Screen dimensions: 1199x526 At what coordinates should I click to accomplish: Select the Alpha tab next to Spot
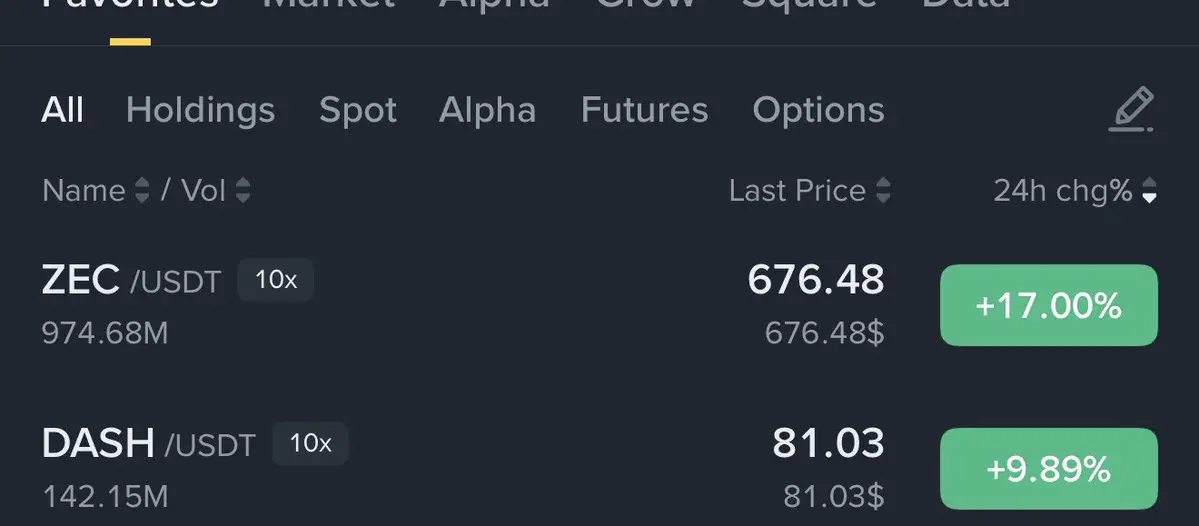coord(487,110)
